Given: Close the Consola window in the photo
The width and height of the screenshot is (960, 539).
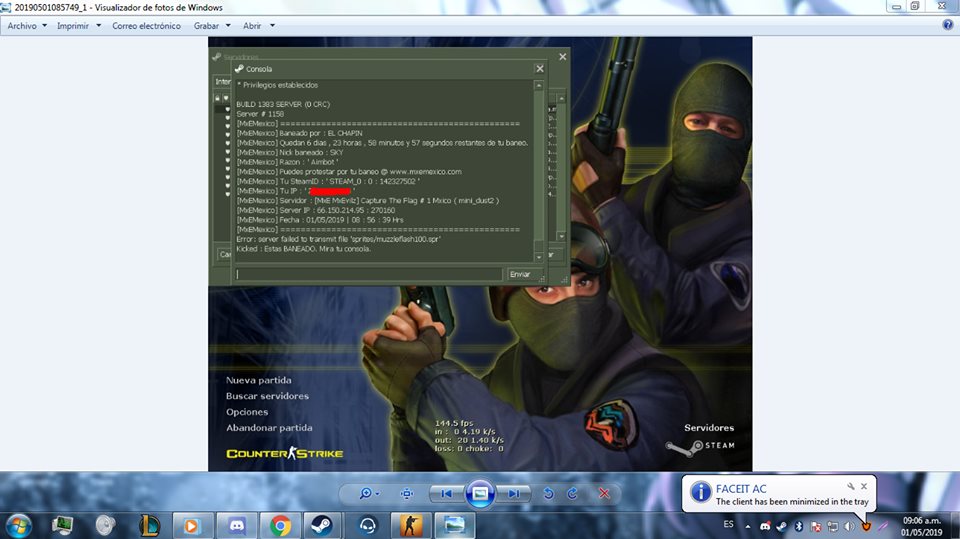Looking at the screenshot, I should pos(539,69).
